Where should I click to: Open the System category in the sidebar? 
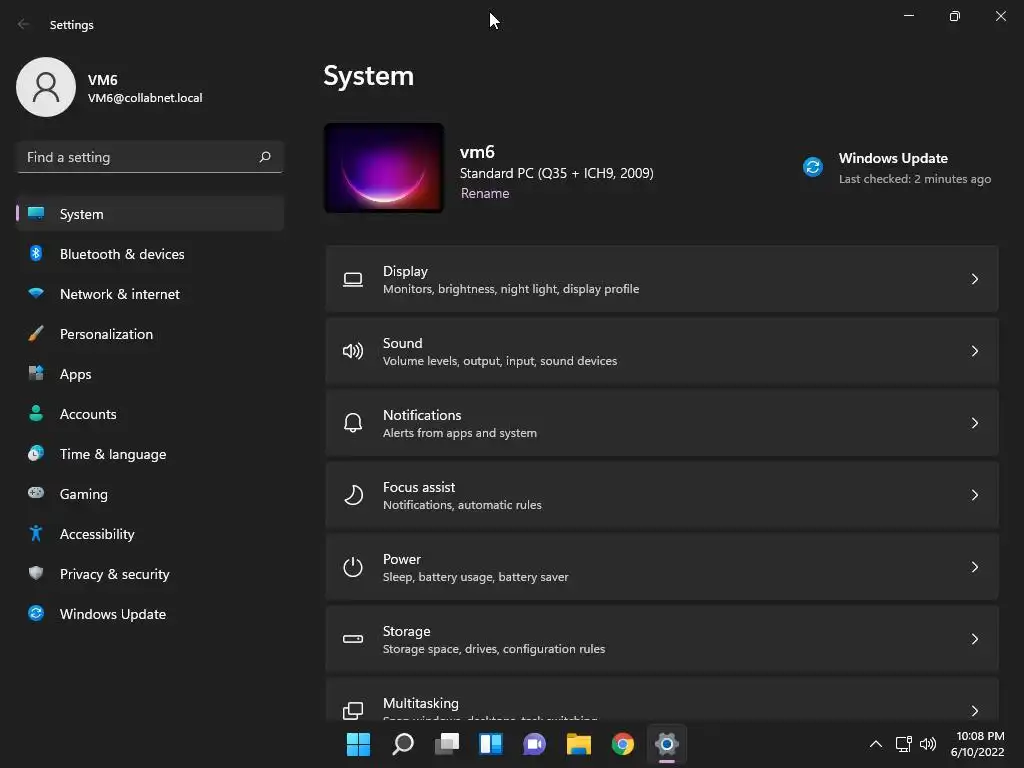(x=150, y=214)
